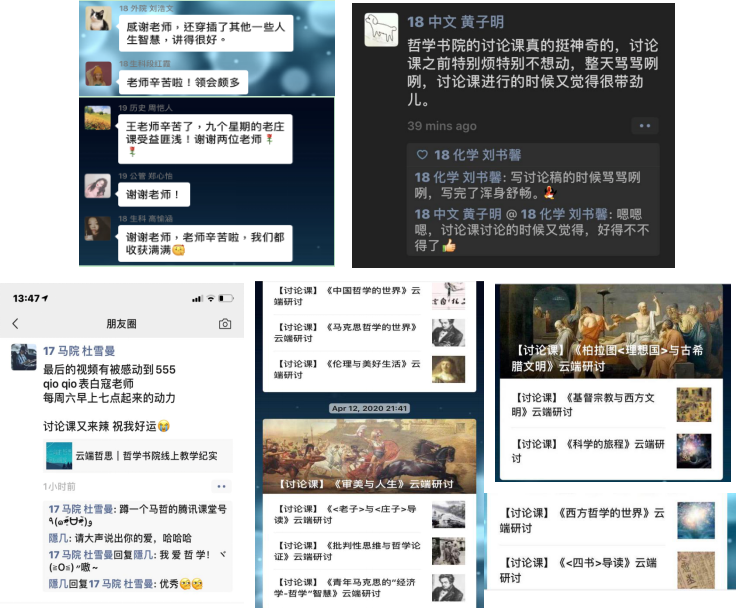Viewport: 736px width, 608px height.
Task: Open the camera icon in Moments header
Action: coord(225,324)
